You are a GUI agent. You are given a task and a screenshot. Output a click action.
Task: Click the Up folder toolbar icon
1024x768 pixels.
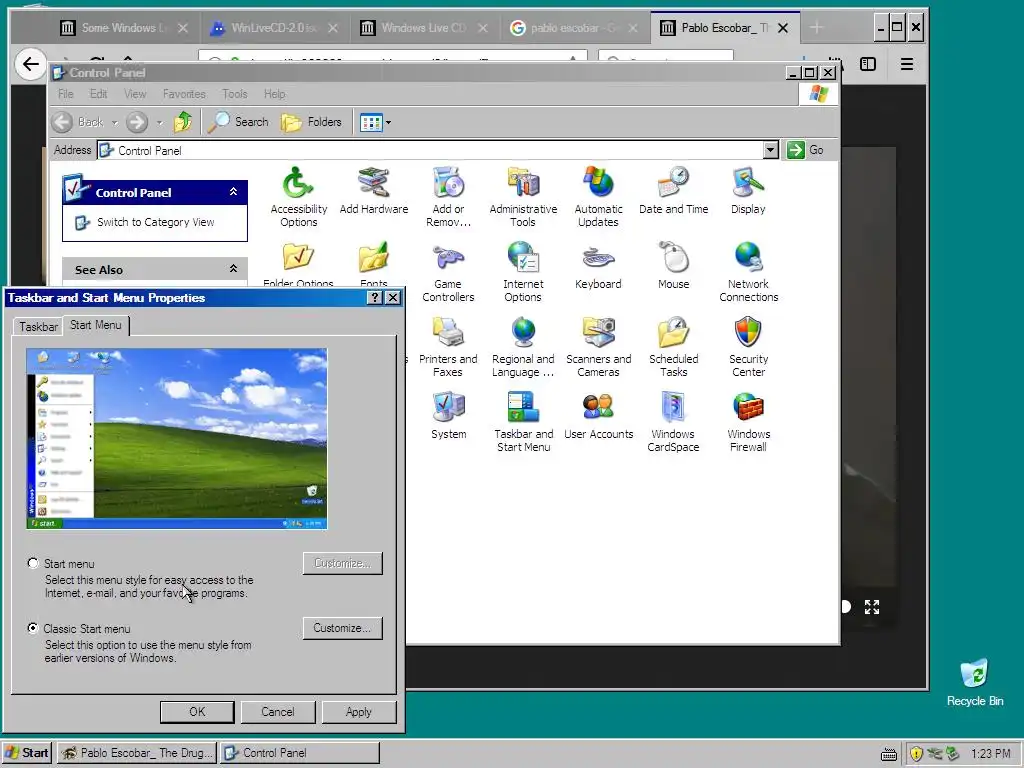tap(183, 121)
